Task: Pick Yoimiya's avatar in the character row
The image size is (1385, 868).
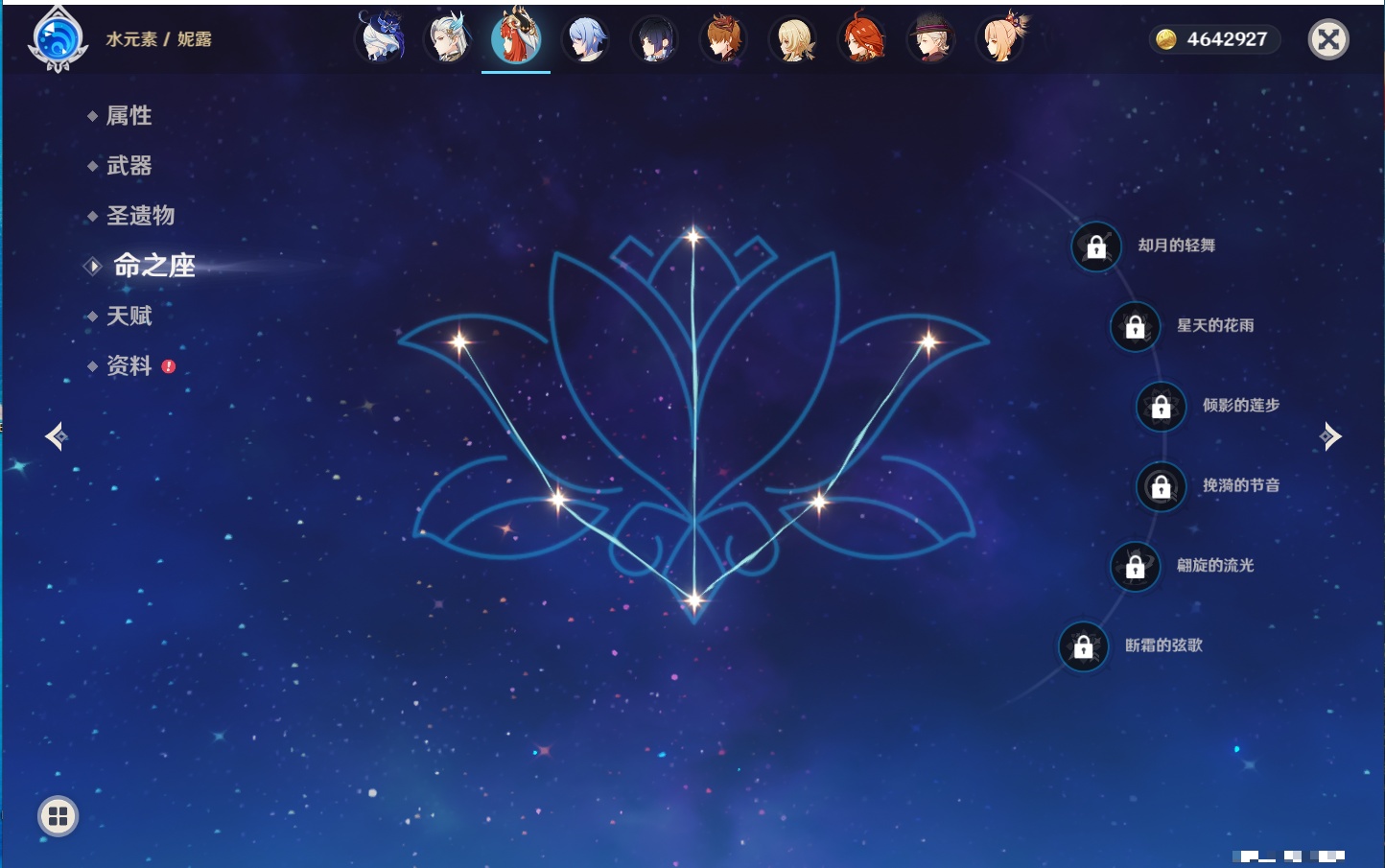Action: tap(1001, 39)
